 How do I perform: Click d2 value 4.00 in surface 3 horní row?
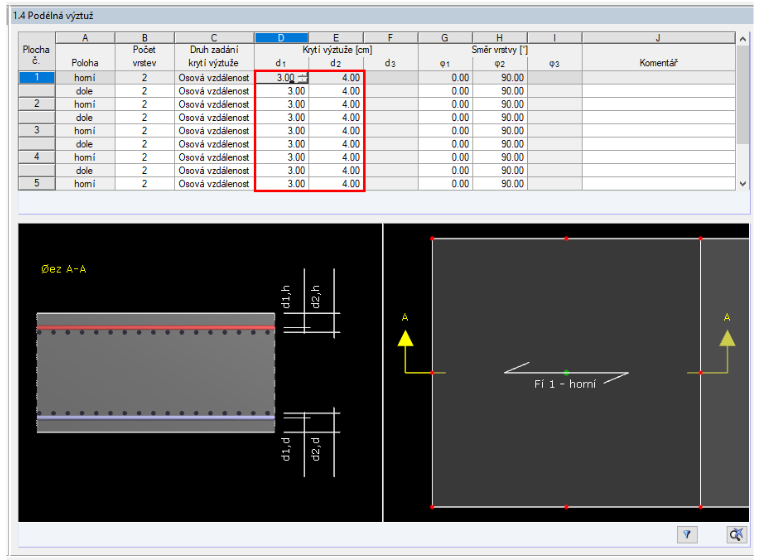tap(336, 130)
